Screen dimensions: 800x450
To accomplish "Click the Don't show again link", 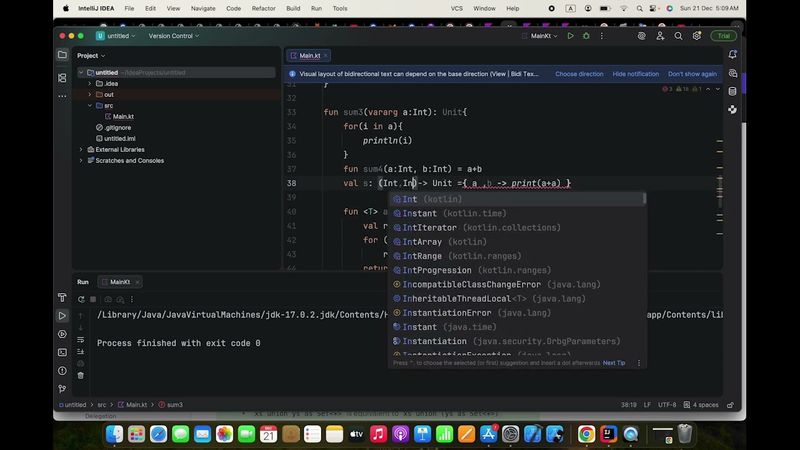I will (x=692, y=74).
